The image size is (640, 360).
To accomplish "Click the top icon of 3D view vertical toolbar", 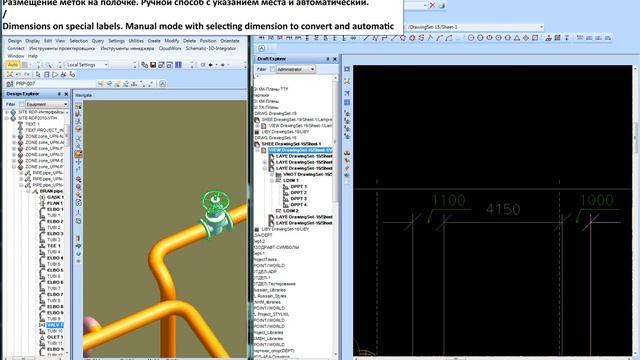I will coord(78,106).
